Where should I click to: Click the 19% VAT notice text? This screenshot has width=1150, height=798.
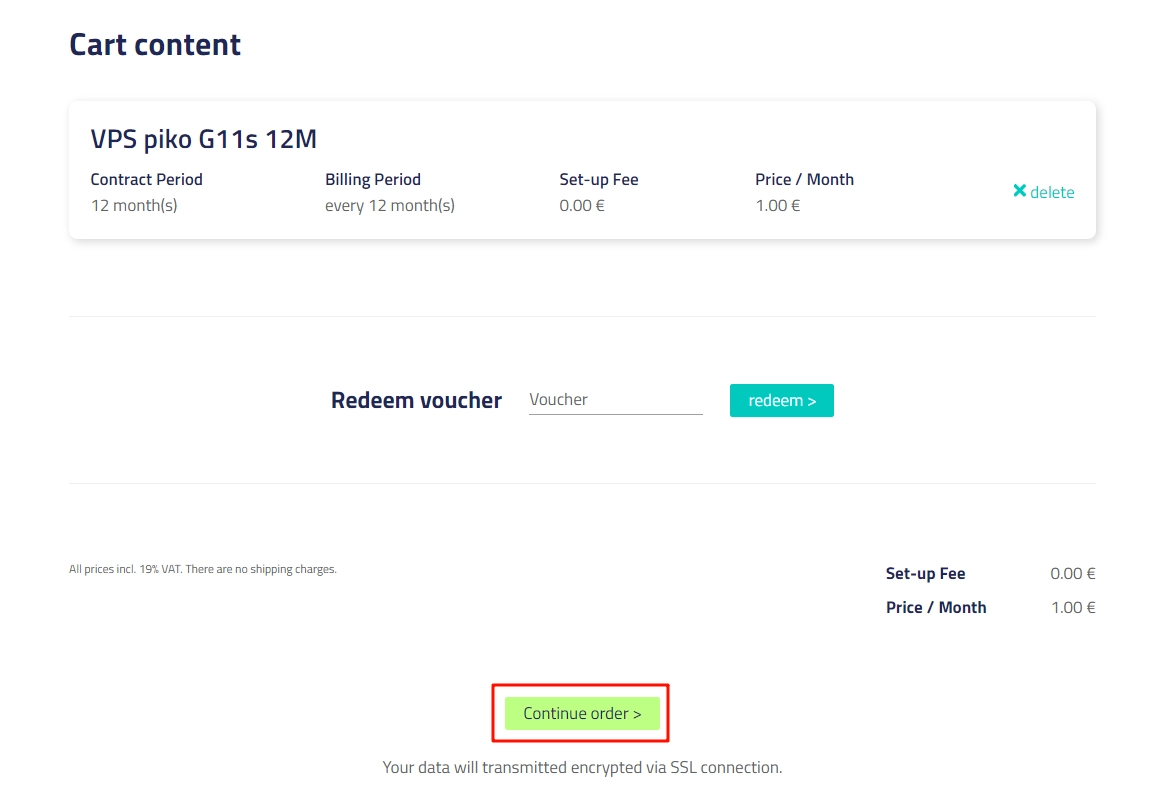point(203,569)
